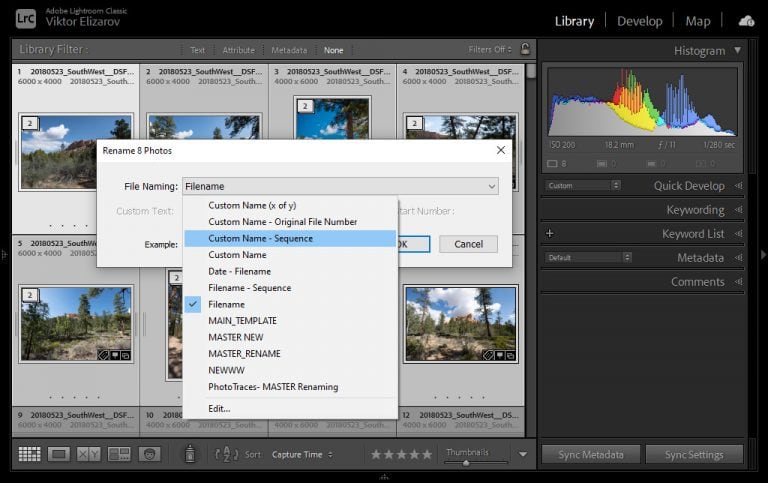Open People view face icon
The image size is (768, 483).
pyautogui.click(x=149, y=455)
